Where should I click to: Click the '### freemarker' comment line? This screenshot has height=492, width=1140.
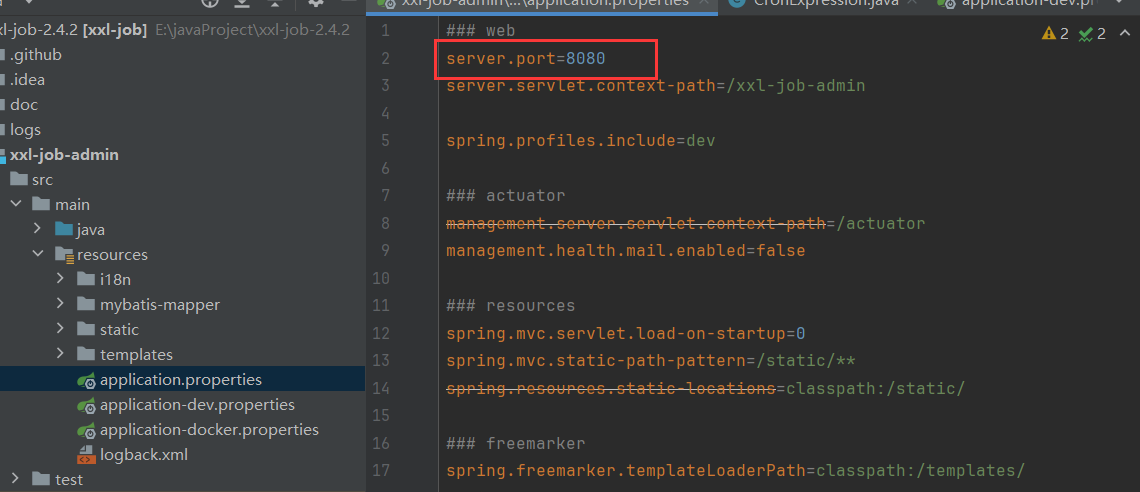pyautogui.click(x=515, y=443)
